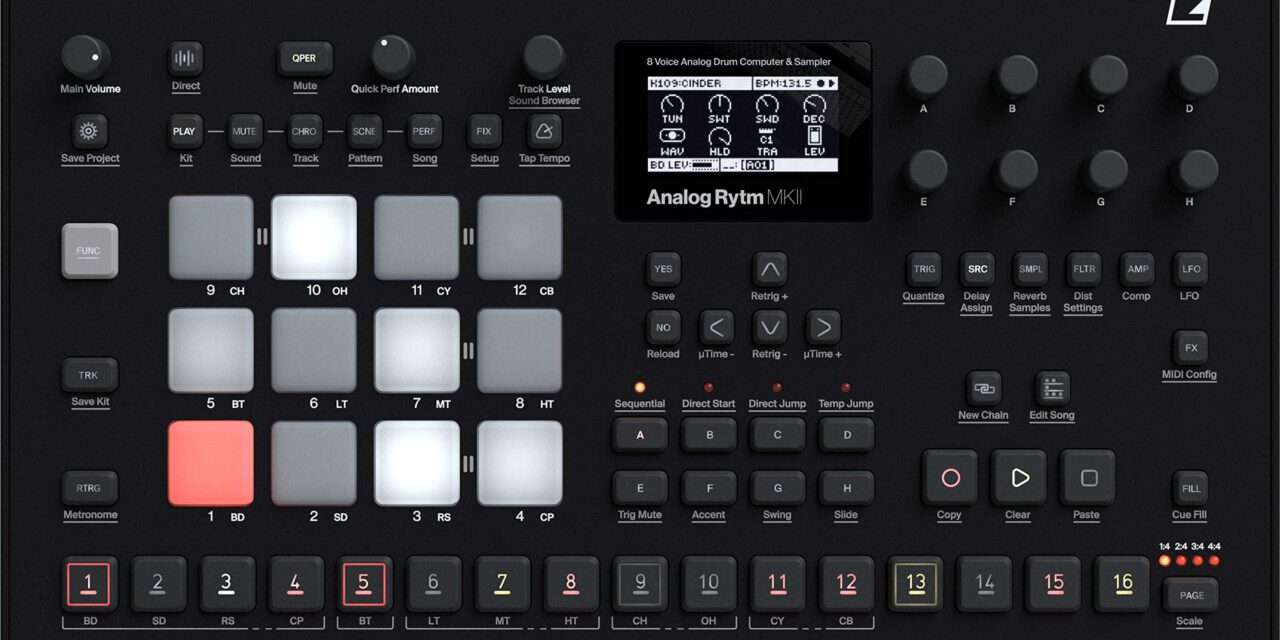Select bank C Direct Jump button

point(777,435)
